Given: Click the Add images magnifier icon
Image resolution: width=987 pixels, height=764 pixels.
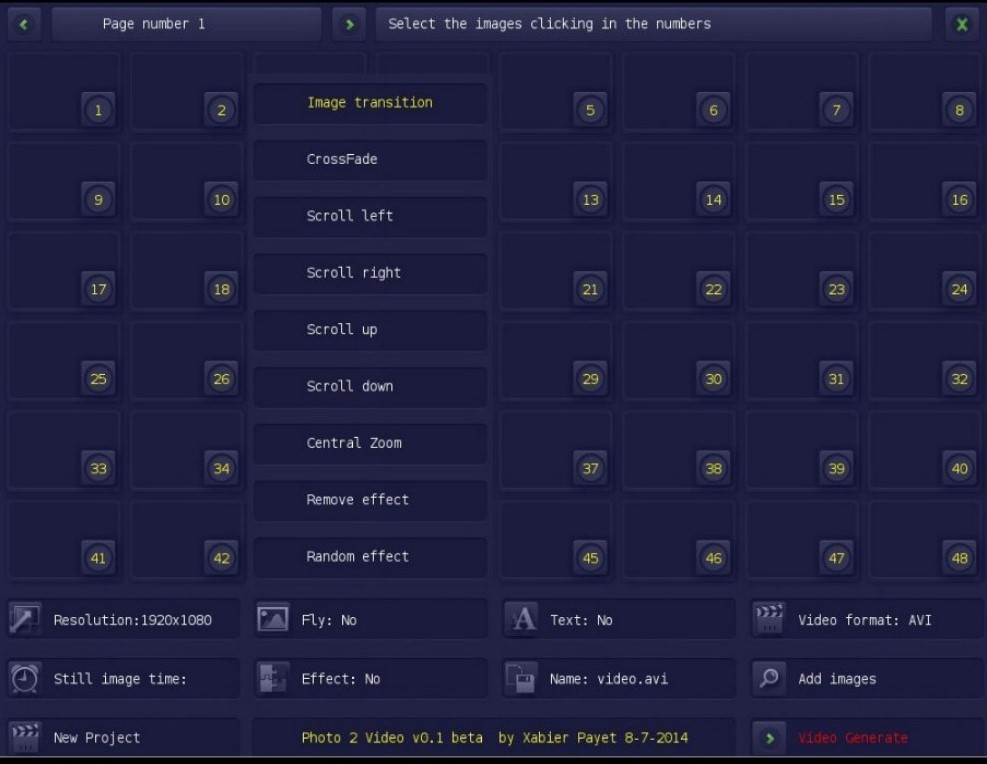Looking at the screenshot, I should [x=768, y=678].
